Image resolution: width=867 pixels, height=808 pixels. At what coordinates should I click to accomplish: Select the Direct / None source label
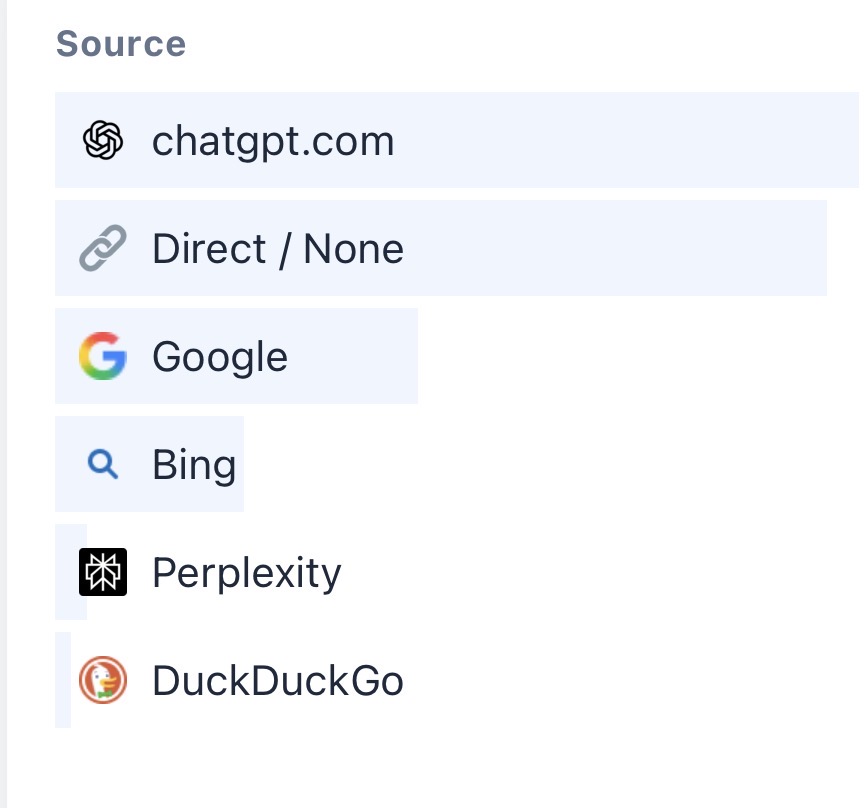click(278, 248)
